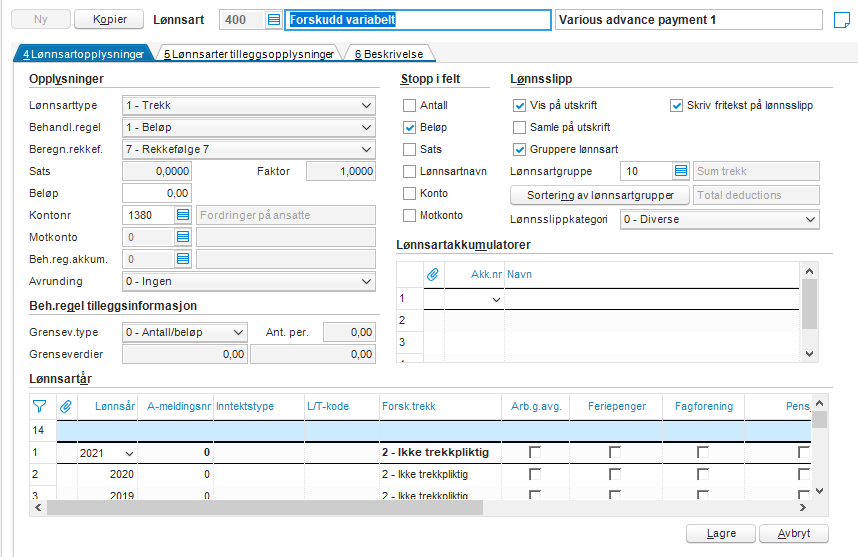The height and width of the screenshot is (557, 858).
Task: Open Beh.reg.akkum. lookup list icon
Action: click(183, 259)
